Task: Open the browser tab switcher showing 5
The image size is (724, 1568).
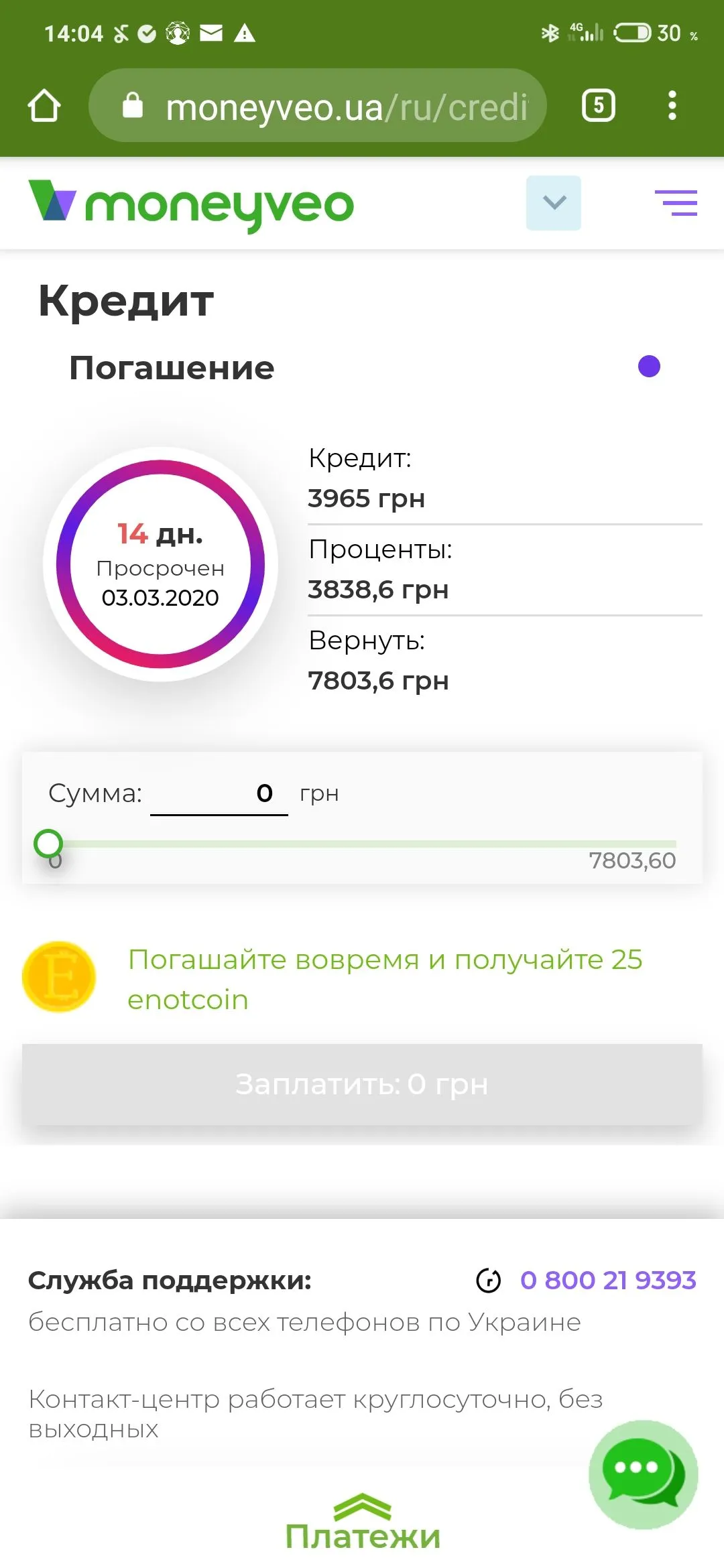Action: click(598, 106)
